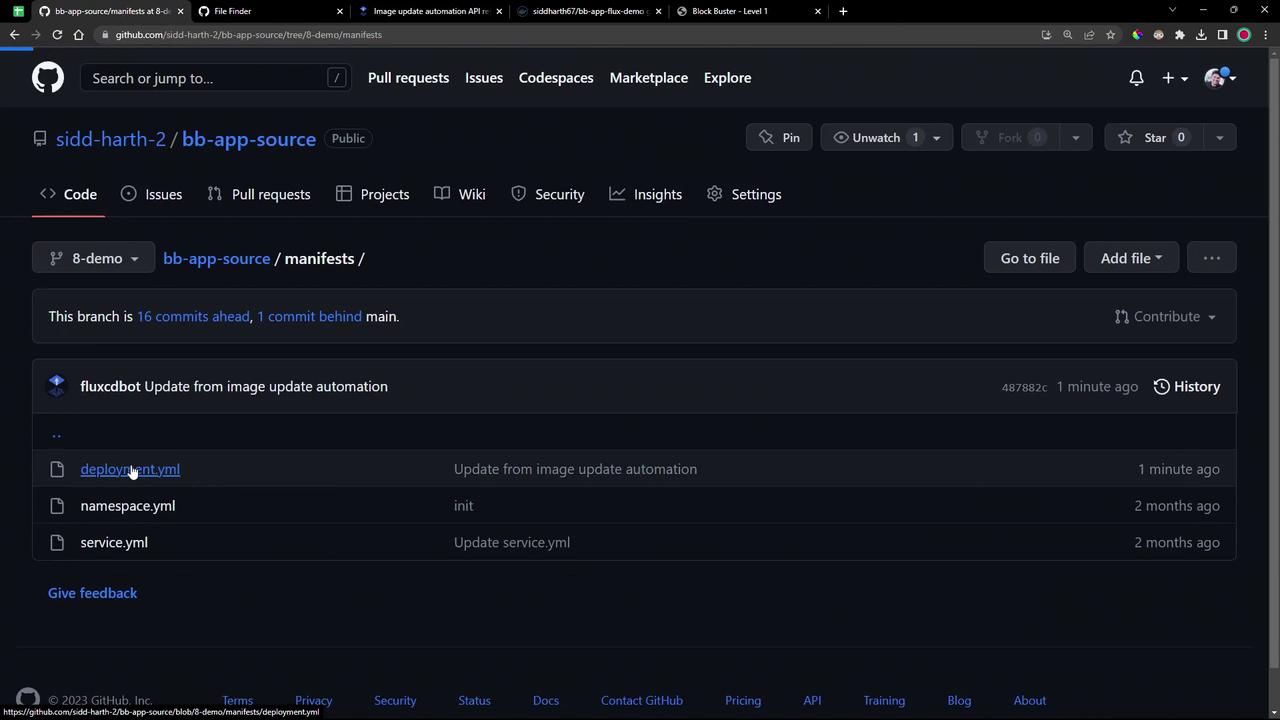Open namespace.yml file

(128, 506)
